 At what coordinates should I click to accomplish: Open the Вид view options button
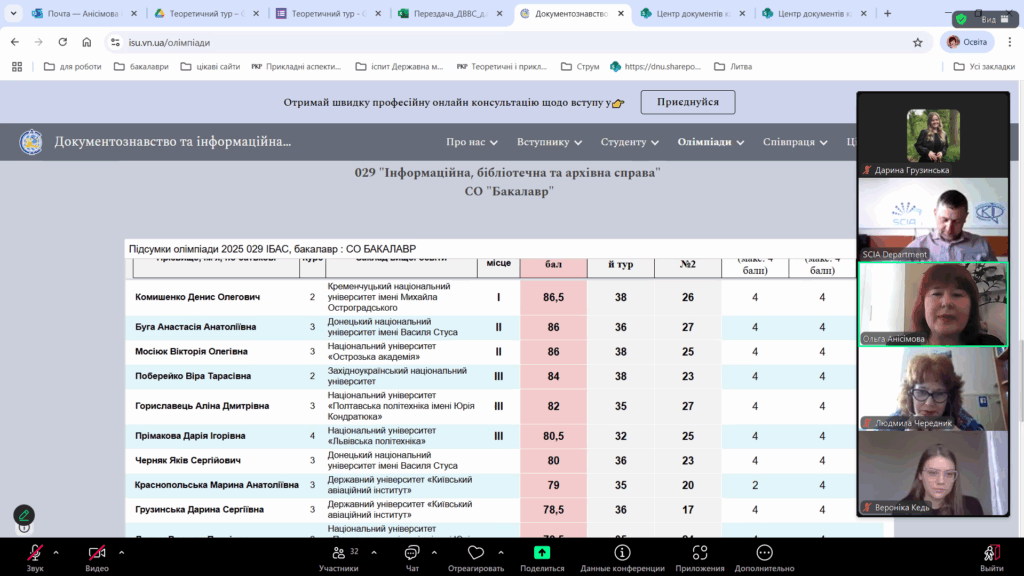tap(995, 20)
